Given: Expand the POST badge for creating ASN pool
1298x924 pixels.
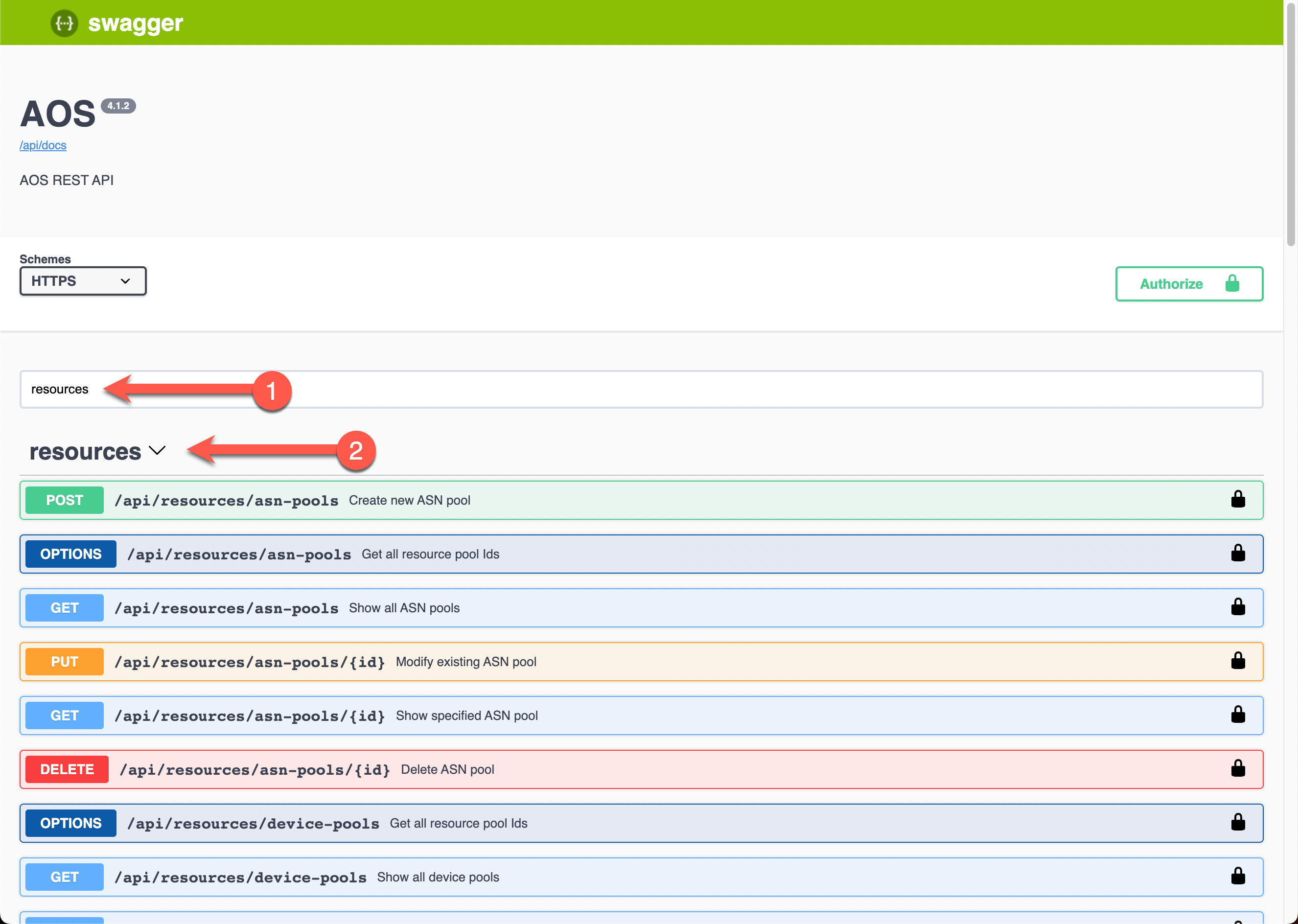Looking at the screenshot, I should 64,500.
